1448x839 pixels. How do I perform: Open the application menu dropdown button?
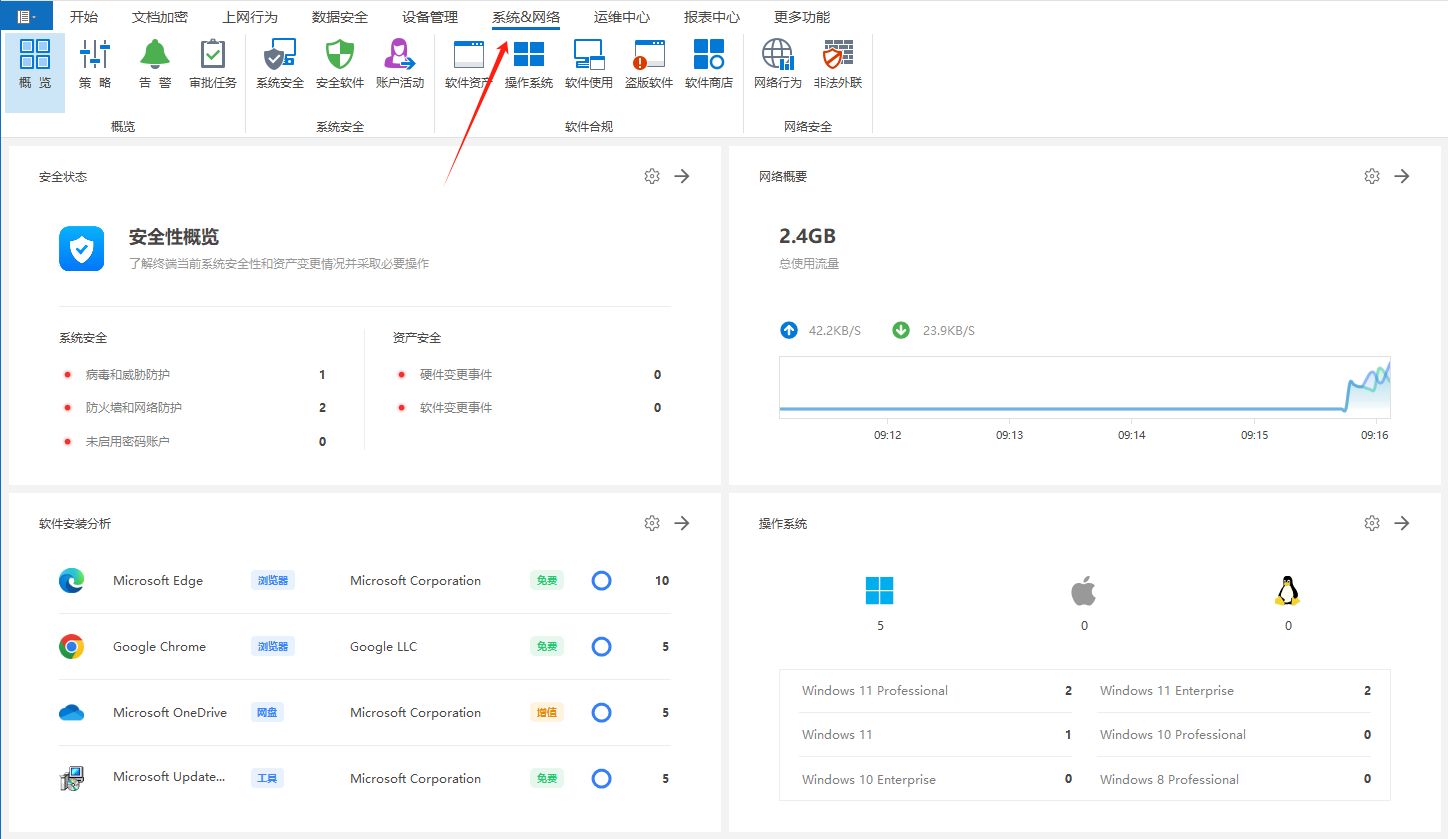pos(26,16)
